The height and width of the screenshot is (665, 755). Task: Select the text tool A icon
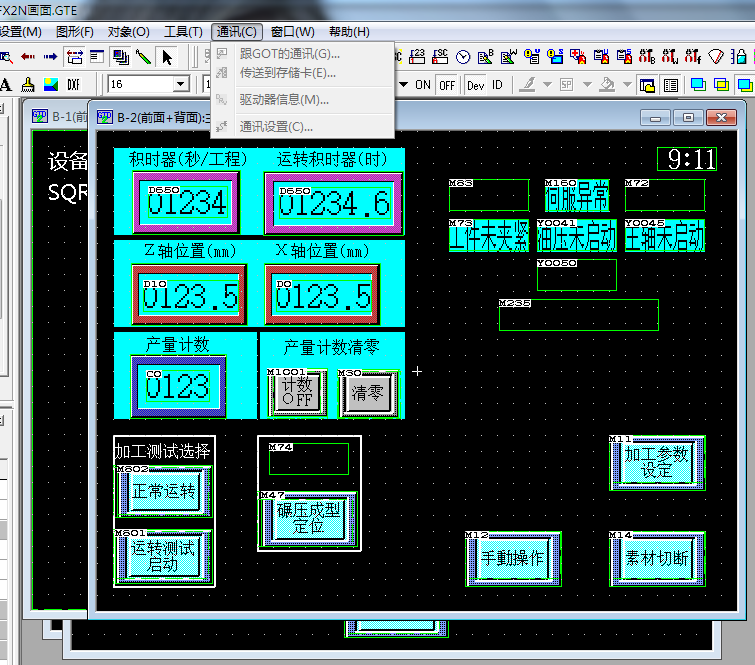[6, 84]
